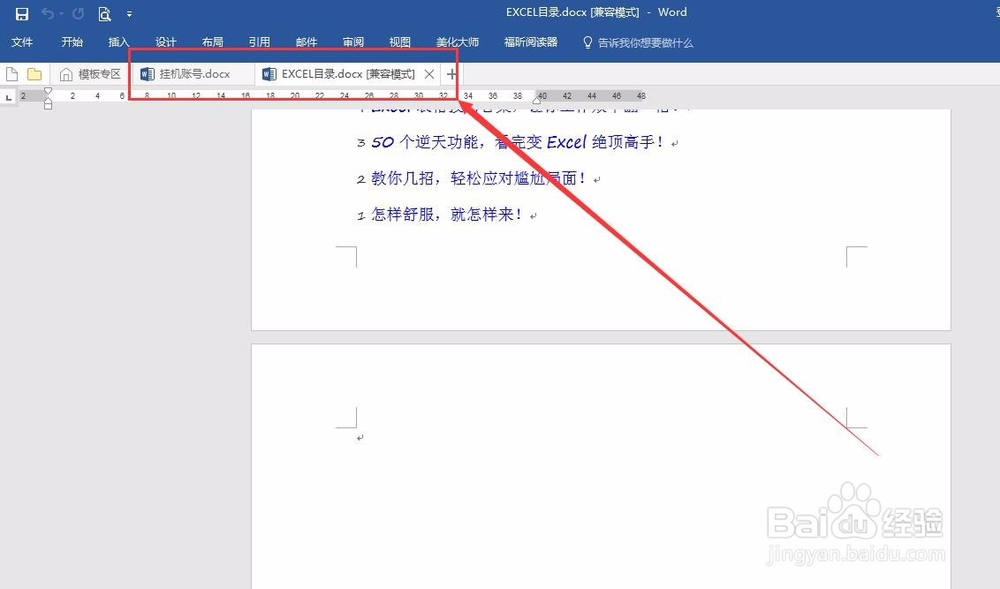Switch to the 邮件 ribbon tab
Viewport: 1000px width, 589px height.
click(x=306, y=42)
